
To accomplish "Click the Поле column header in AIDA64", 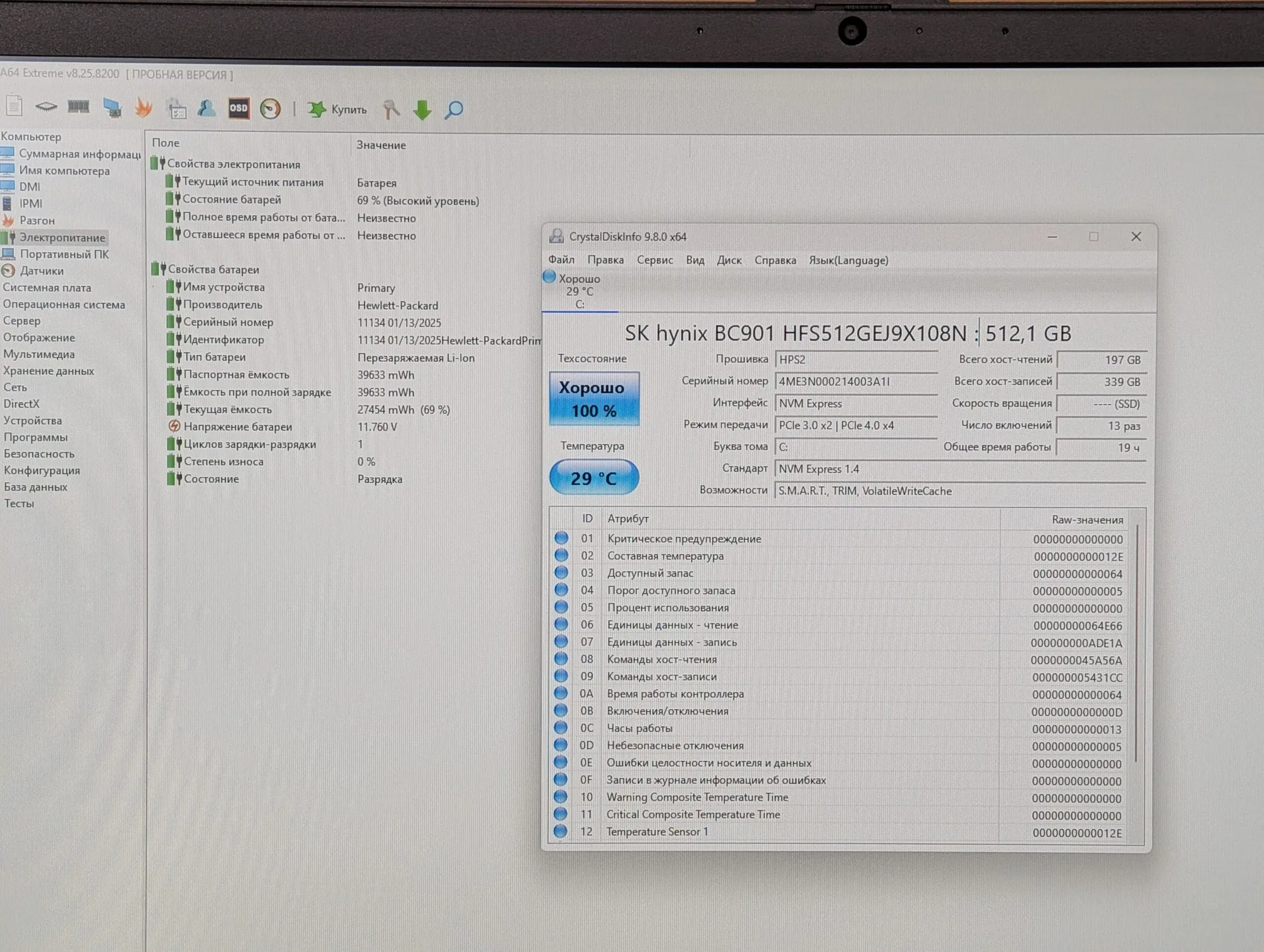I will pos(166,143).
